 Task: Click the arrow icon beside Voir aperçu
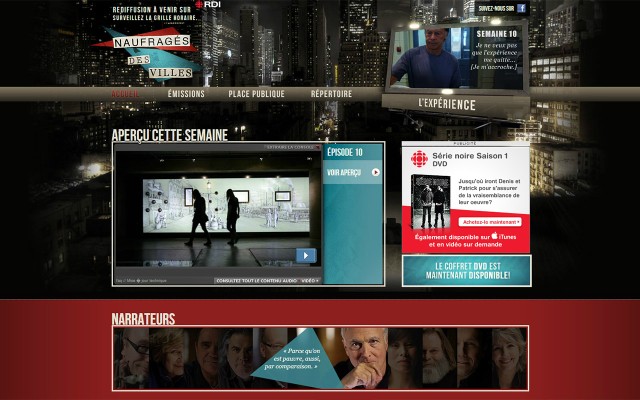(376, 172)
